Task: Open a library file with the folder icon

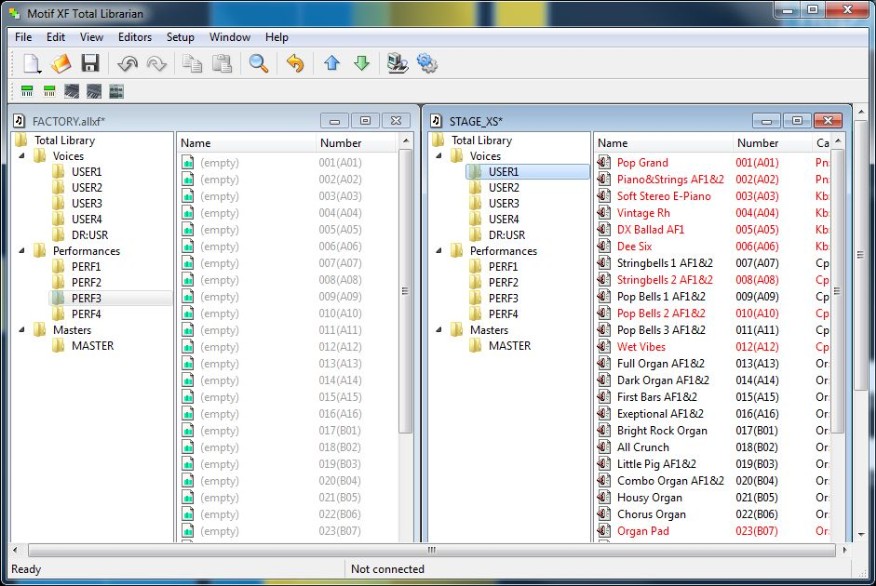Action: click(x=61, y=64)
